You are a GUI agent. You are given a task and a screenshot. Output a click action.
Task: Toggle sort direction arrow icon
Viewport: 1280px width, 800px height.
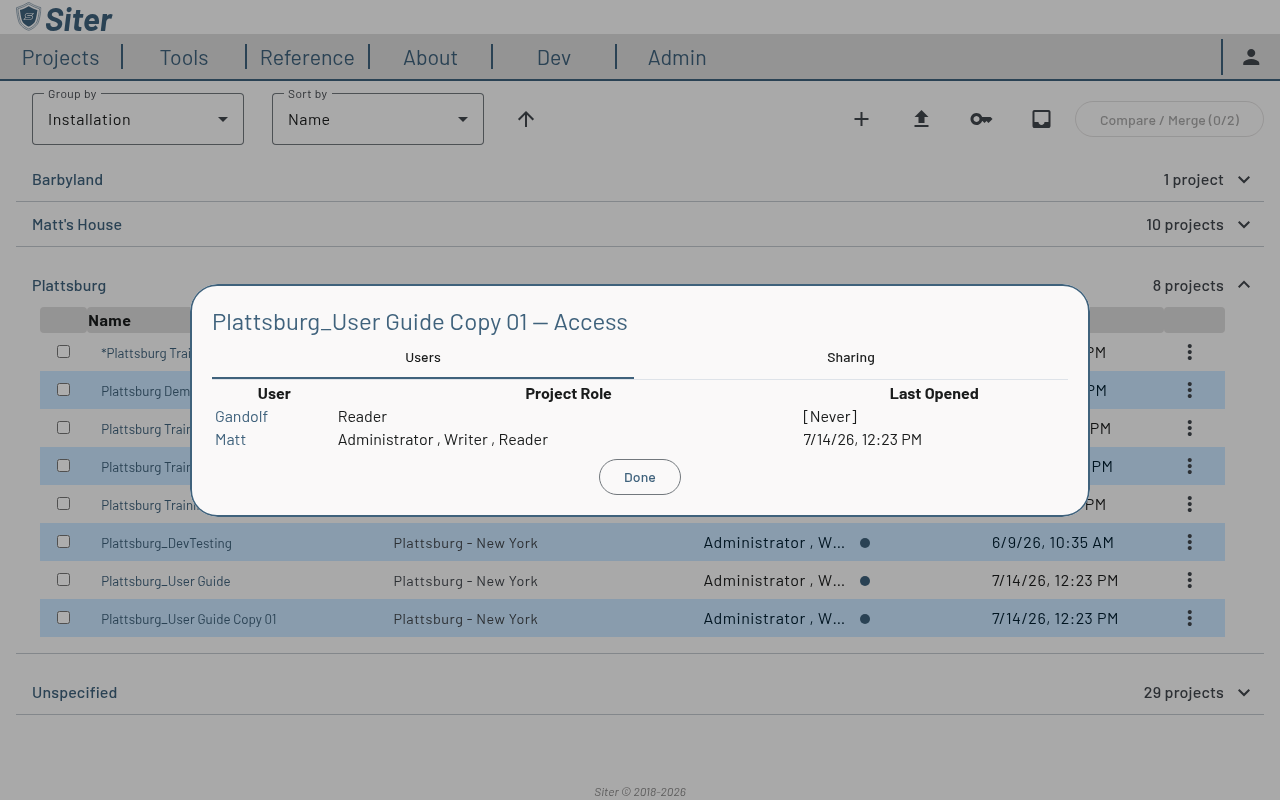(x=526, y=119)
